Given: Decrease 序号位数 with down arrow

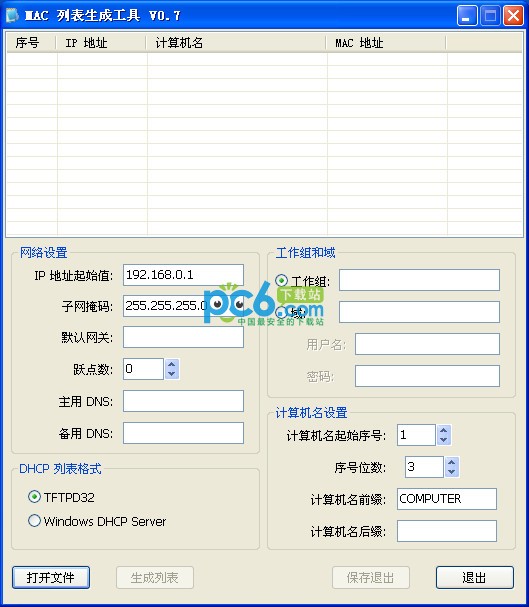Looking at the screenshot, I should point(452,472).
